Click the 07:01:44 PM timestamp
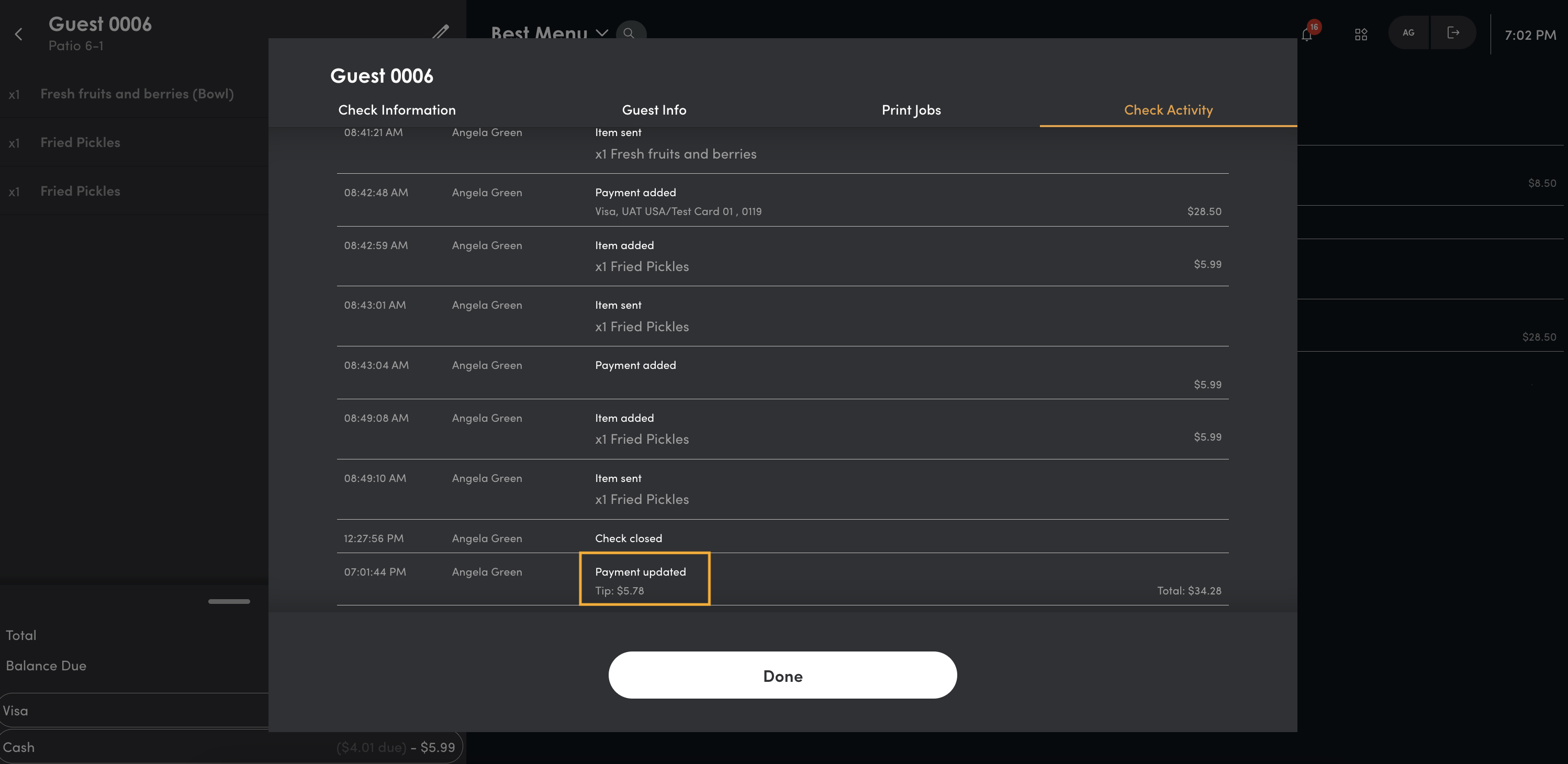The image size is (1568, 764). pyautogui.click(x=375, y=572)
